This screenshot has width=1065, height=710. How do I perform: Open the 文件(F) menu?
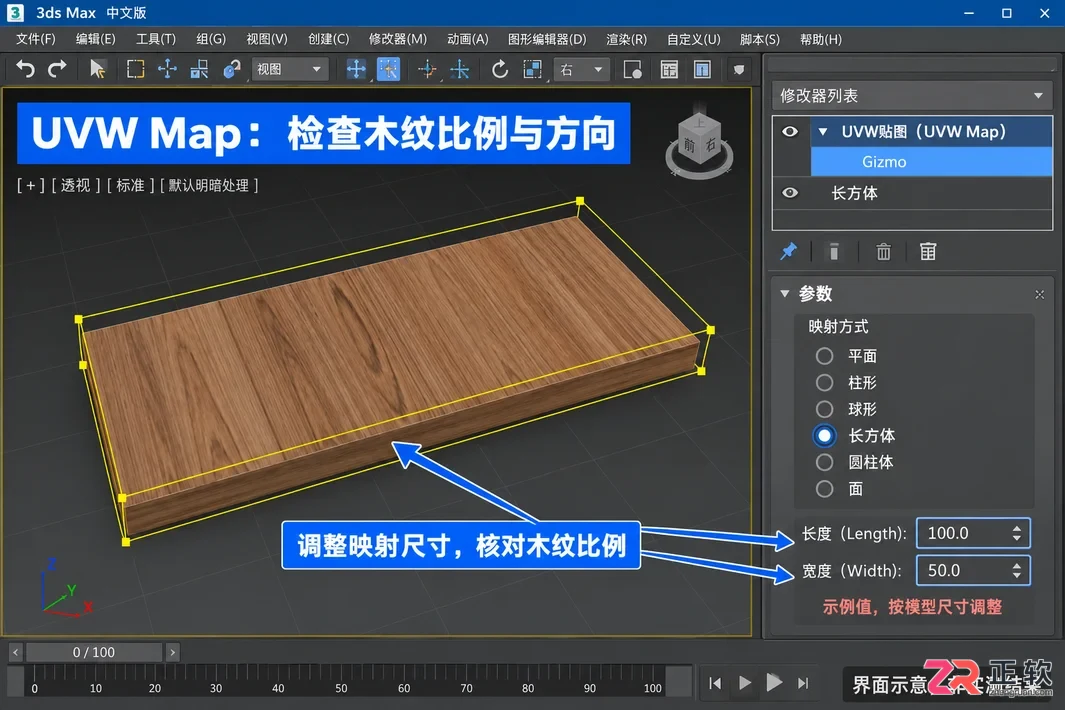coord(35,39)
